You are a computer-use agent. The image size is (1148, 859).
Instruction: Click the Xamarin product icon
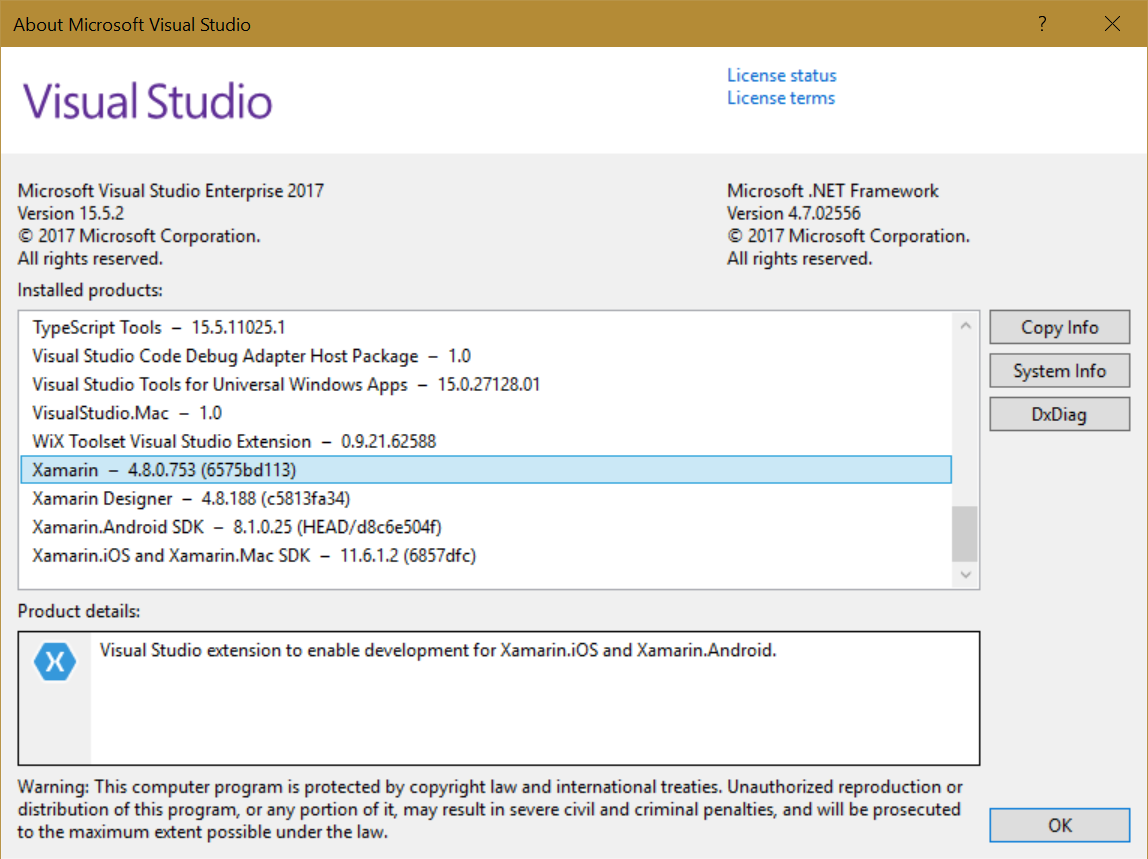point(55,661)
